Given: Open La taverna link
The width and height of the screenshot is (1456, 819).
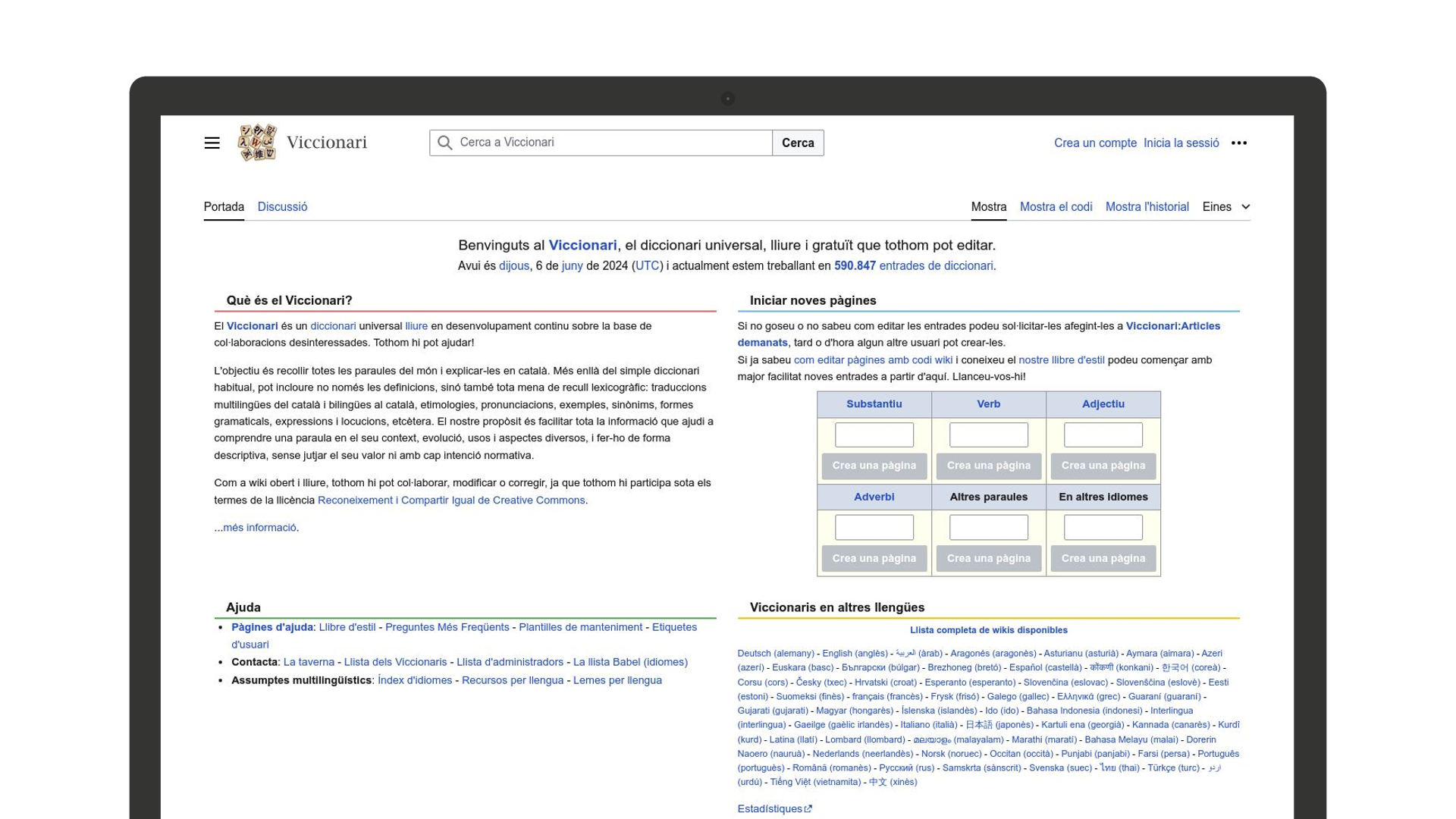Looking at the screenshot, I should [x=309, y=662].
